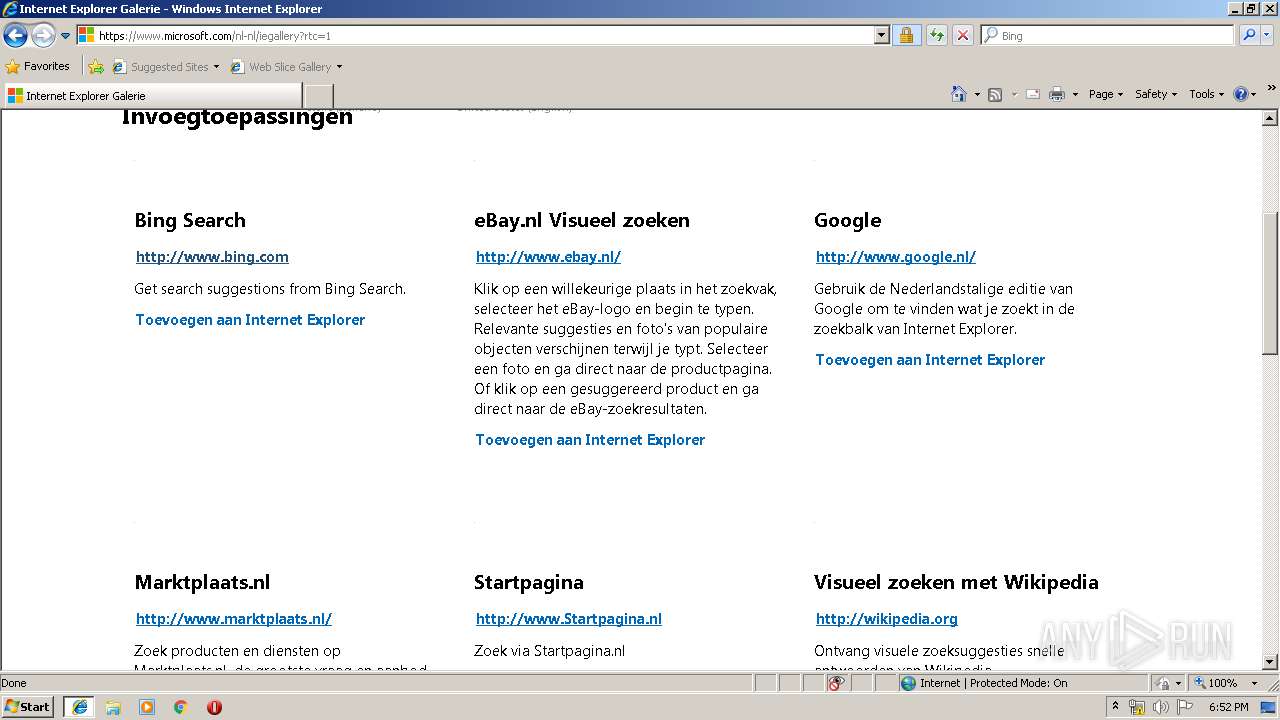Expand the zoom level dropdown arrow
Screen dimensions: 1280x720
tap(1254, 683)
